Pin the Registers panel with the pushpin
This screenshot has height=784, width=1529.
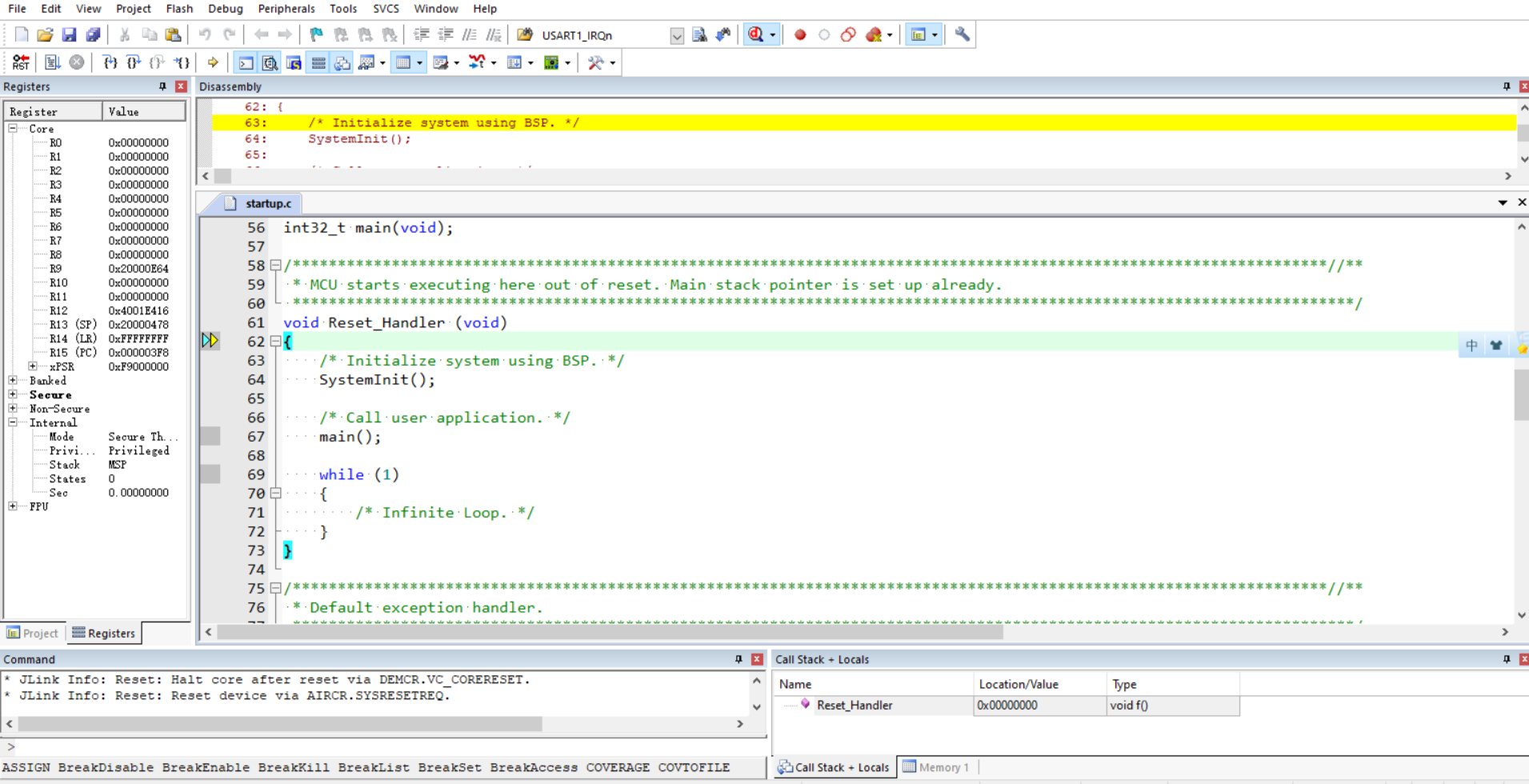(x=162, y=86)
